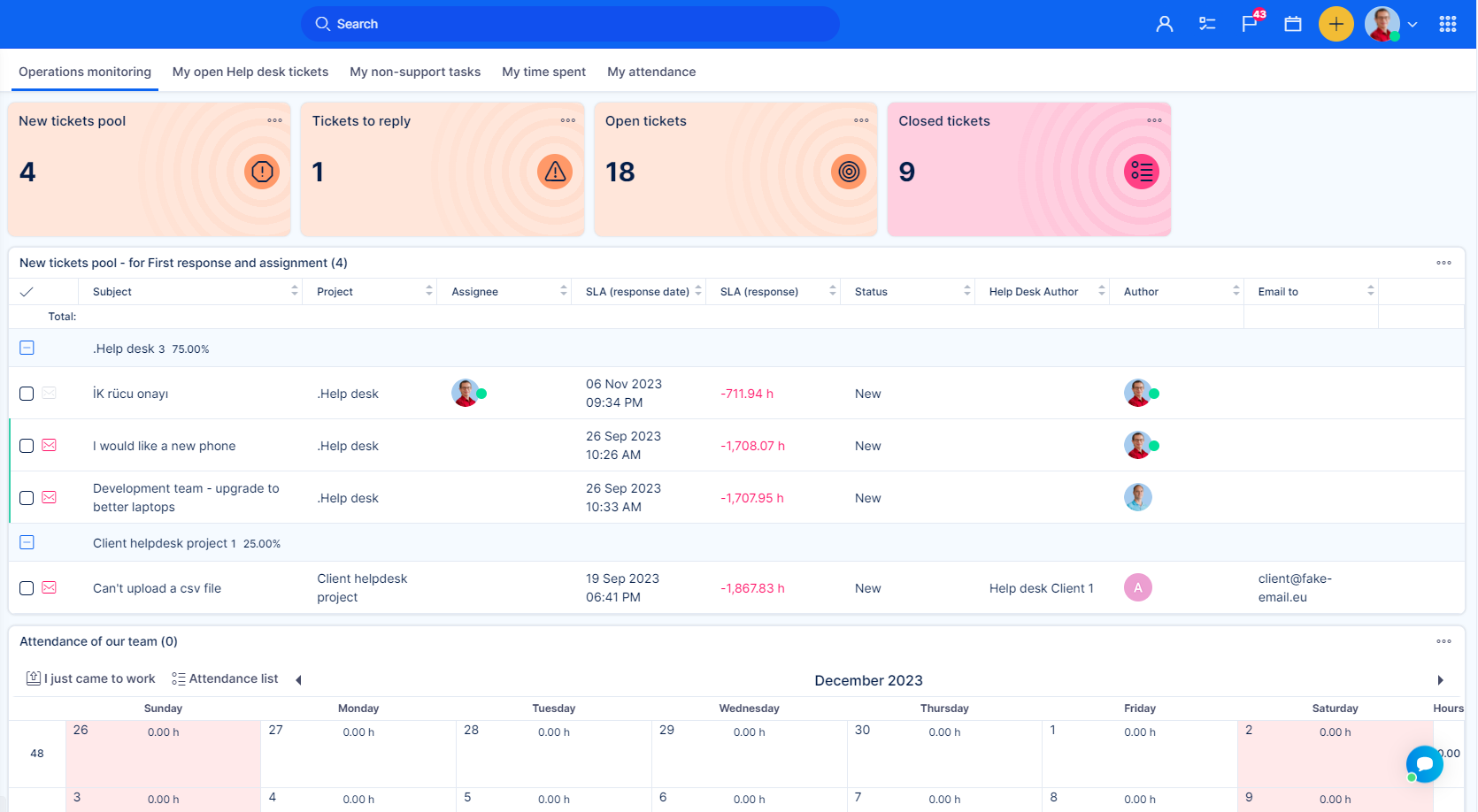Sort by Author column arrows
This screenshot has width=1478, height=812.
(1236, 291)
